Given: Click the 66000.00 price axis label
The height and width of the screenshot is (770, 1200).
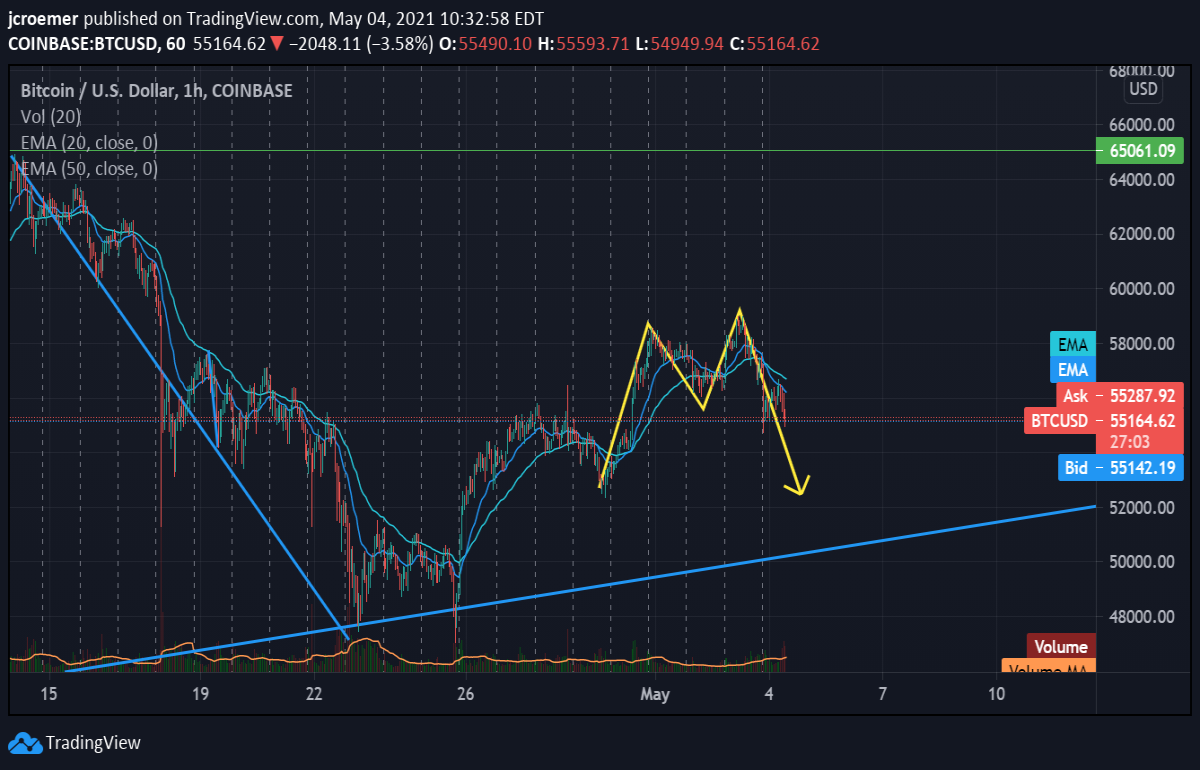Looking at the screenshot, I should tap(1140, 126).
